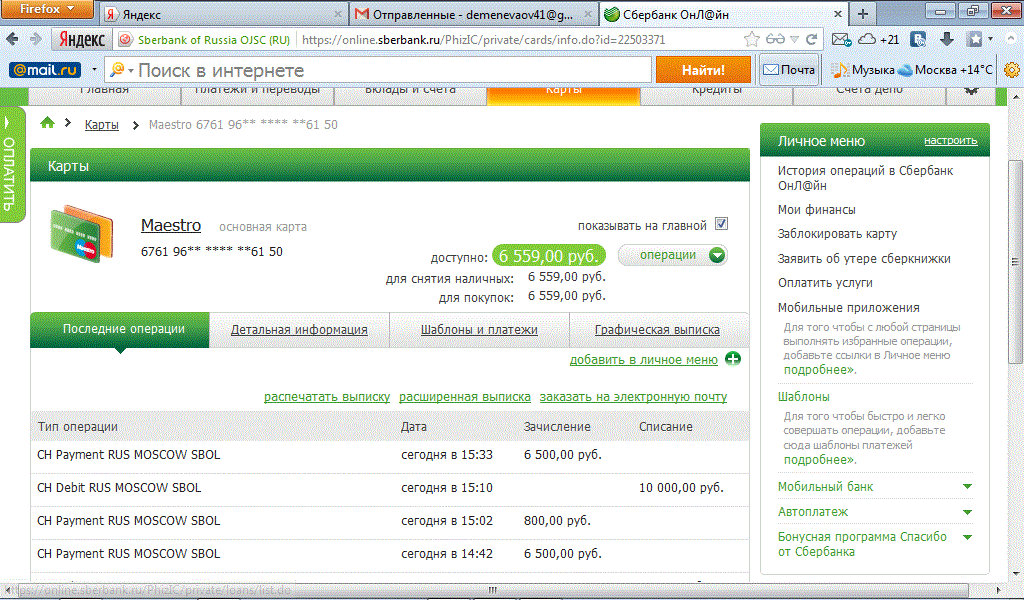
Task: Click распечатать выписку link
Action: 327,396
